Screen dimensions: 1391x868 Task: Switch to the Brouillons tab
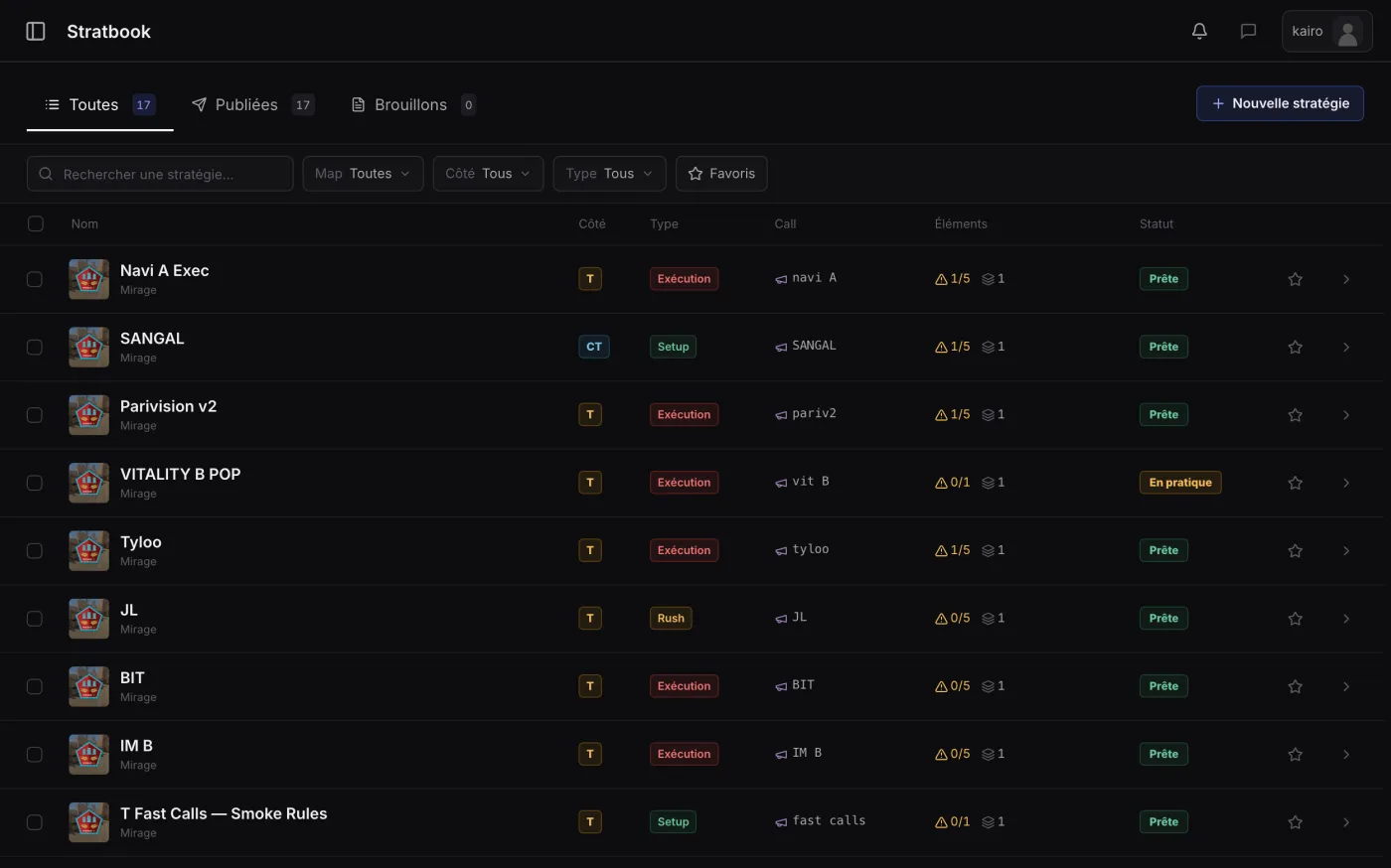[413, 104]
